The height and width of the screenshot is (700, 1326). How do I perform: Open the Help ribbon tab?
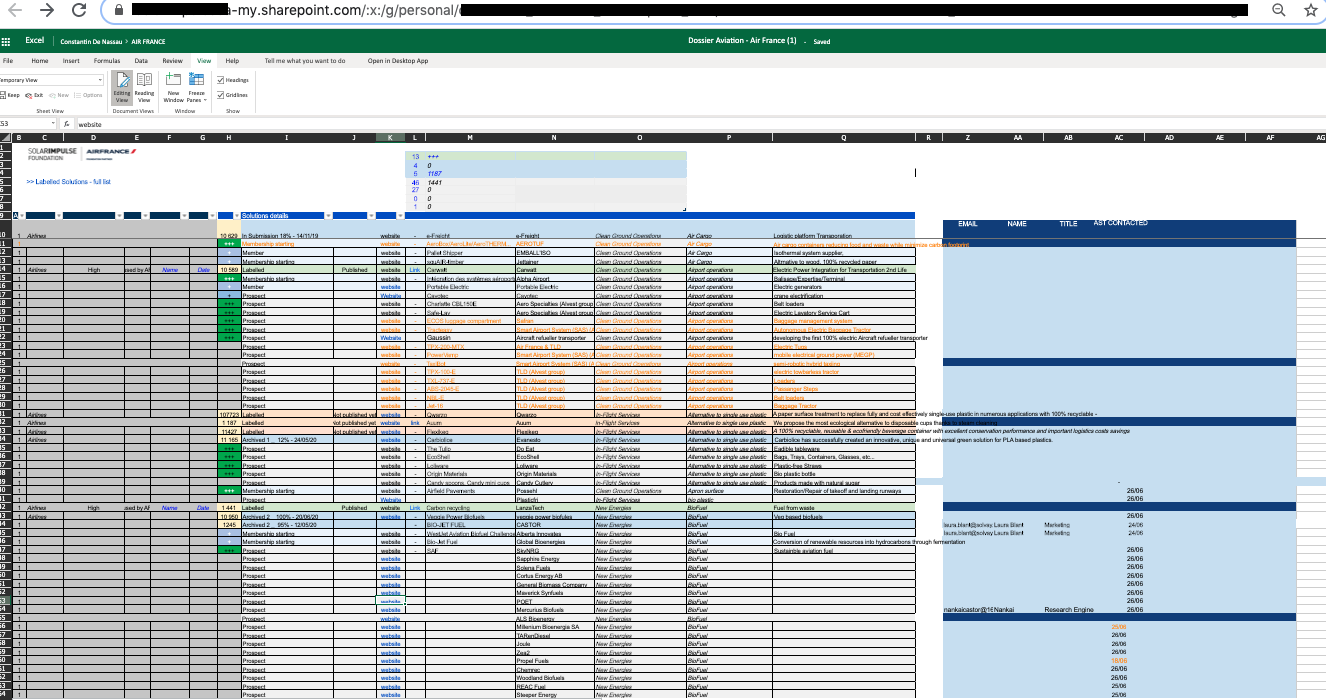[x=232, y=61]
